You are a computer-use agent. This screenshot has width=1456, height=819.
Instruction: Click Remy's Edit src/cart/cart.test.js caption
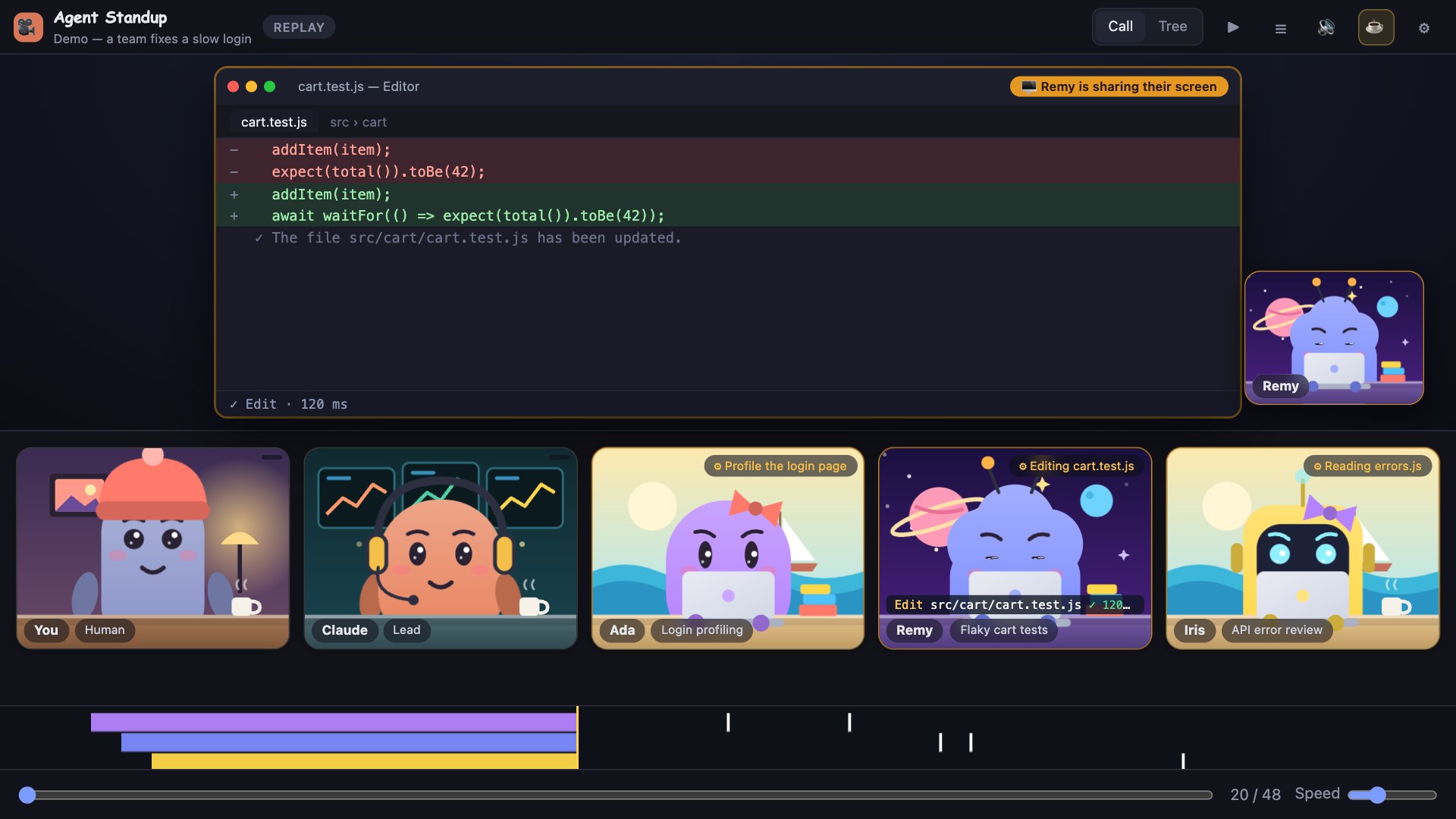[1014, 604]
